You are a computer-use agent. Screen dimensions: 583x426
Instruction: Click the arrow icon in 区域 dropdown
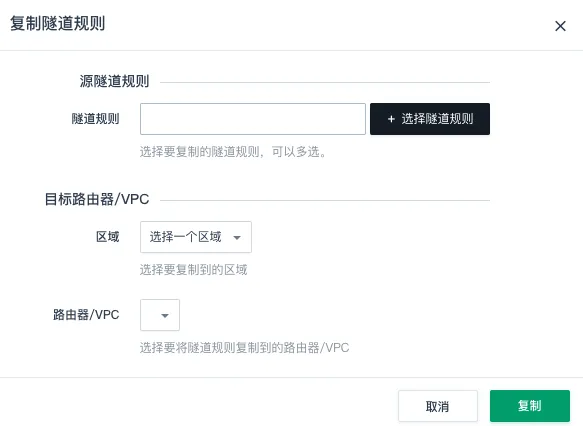(x=237, y=238)
